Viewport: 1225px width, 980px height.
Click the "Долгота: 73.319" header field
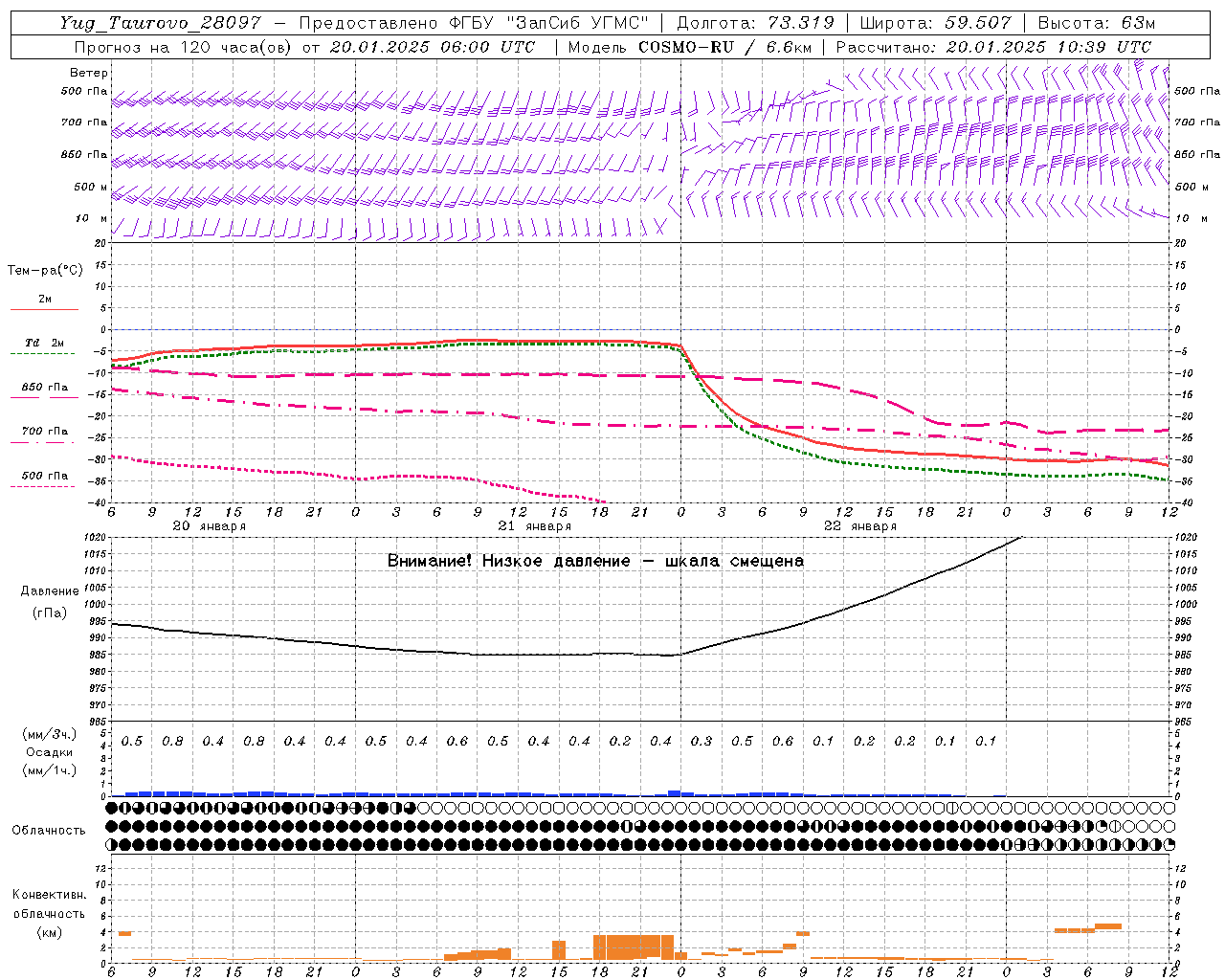tap(755, 23)
